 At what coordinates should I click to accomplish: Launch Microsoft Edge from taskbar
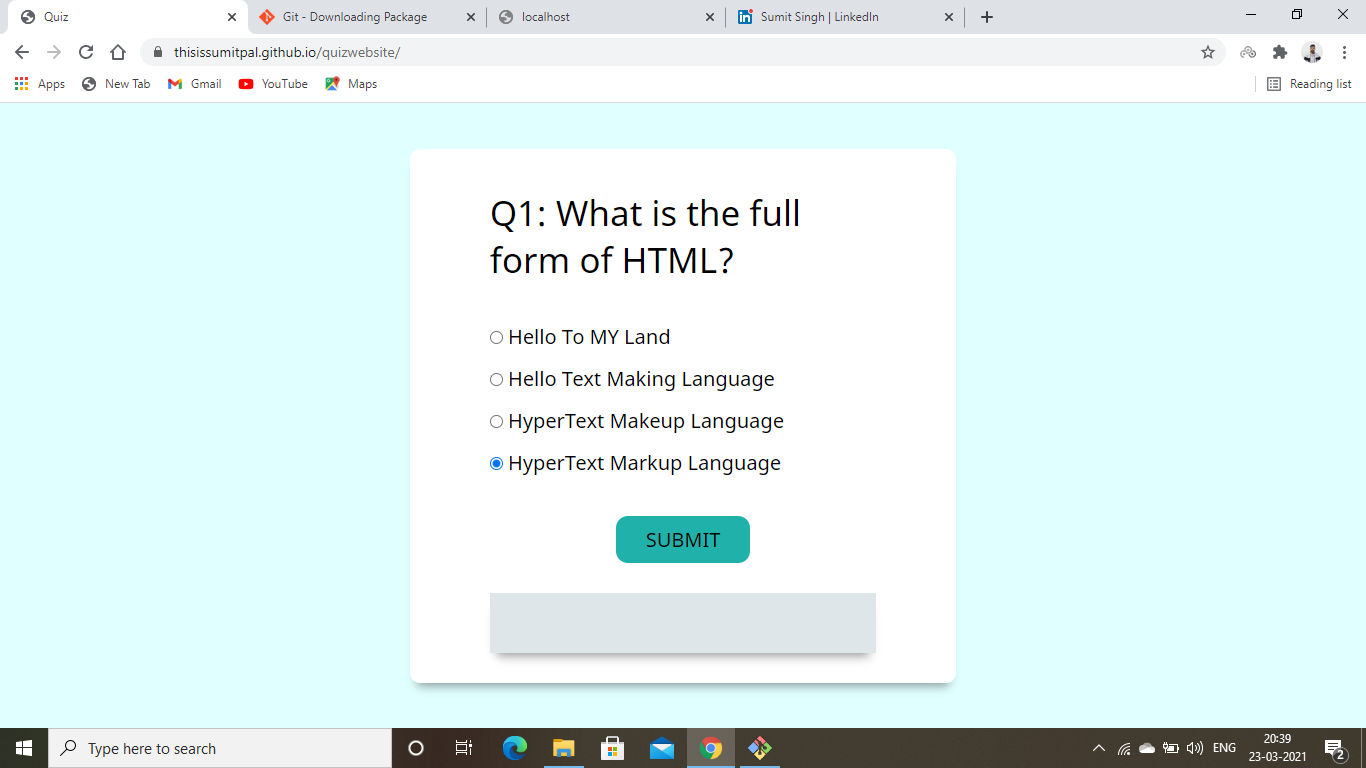pos(515,748)
